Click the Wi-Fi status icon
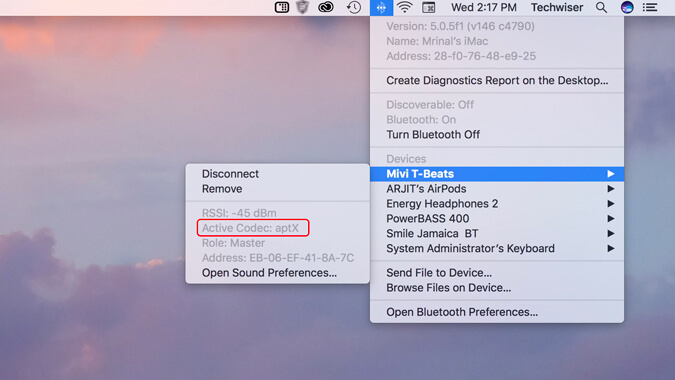This screenshot has height=380, width=675. [x=405, y=7]
